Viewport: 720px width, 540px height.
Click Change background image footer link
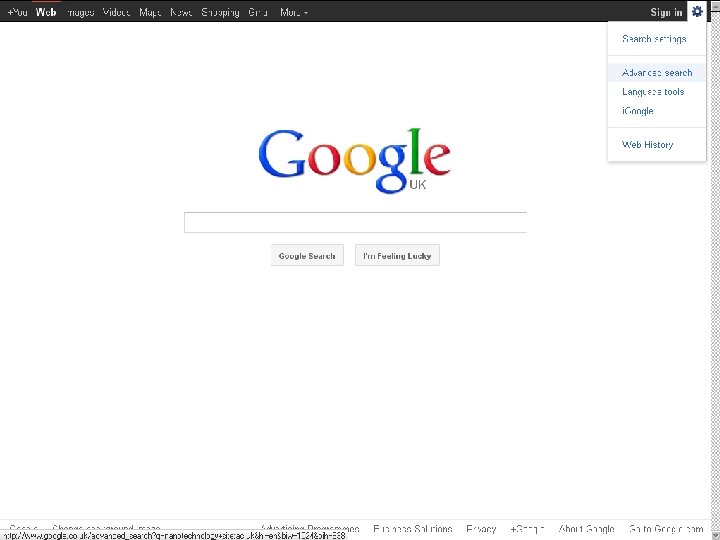(x=106, y=529)
